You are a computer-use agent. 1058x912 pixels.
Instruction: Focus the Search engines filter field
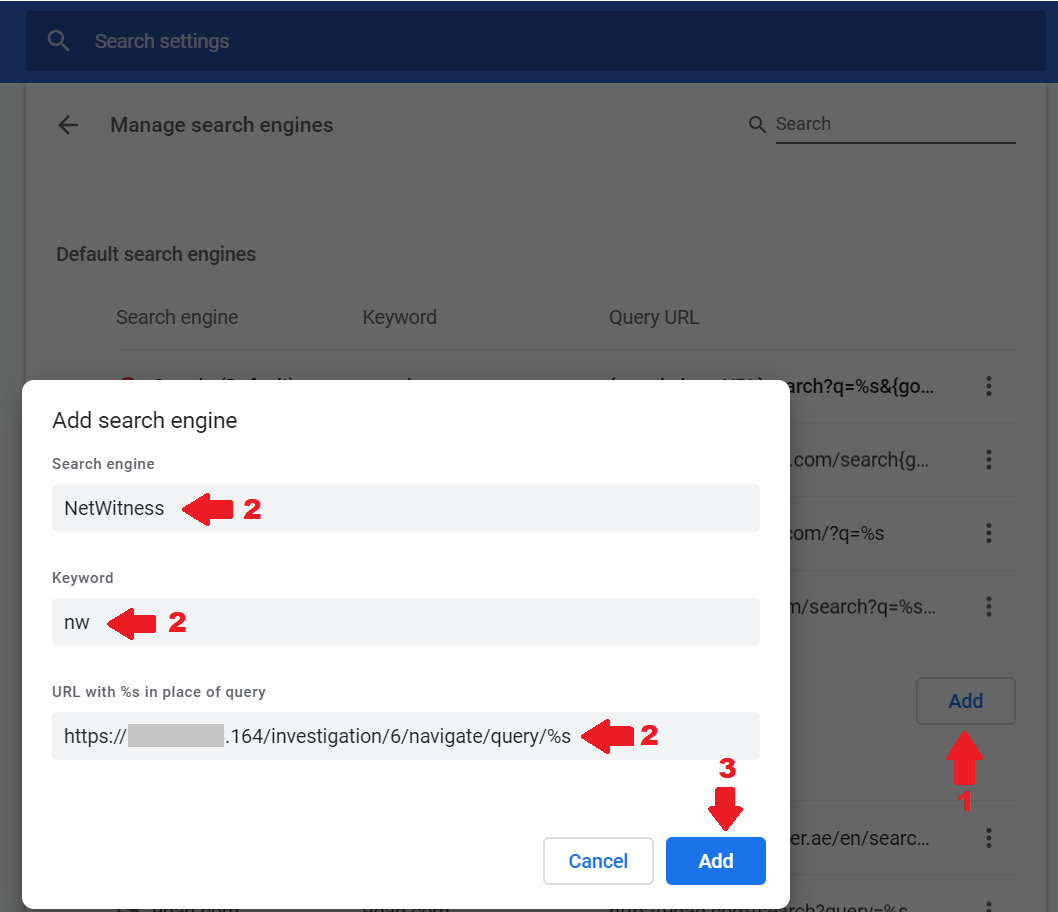coord(895,124)
